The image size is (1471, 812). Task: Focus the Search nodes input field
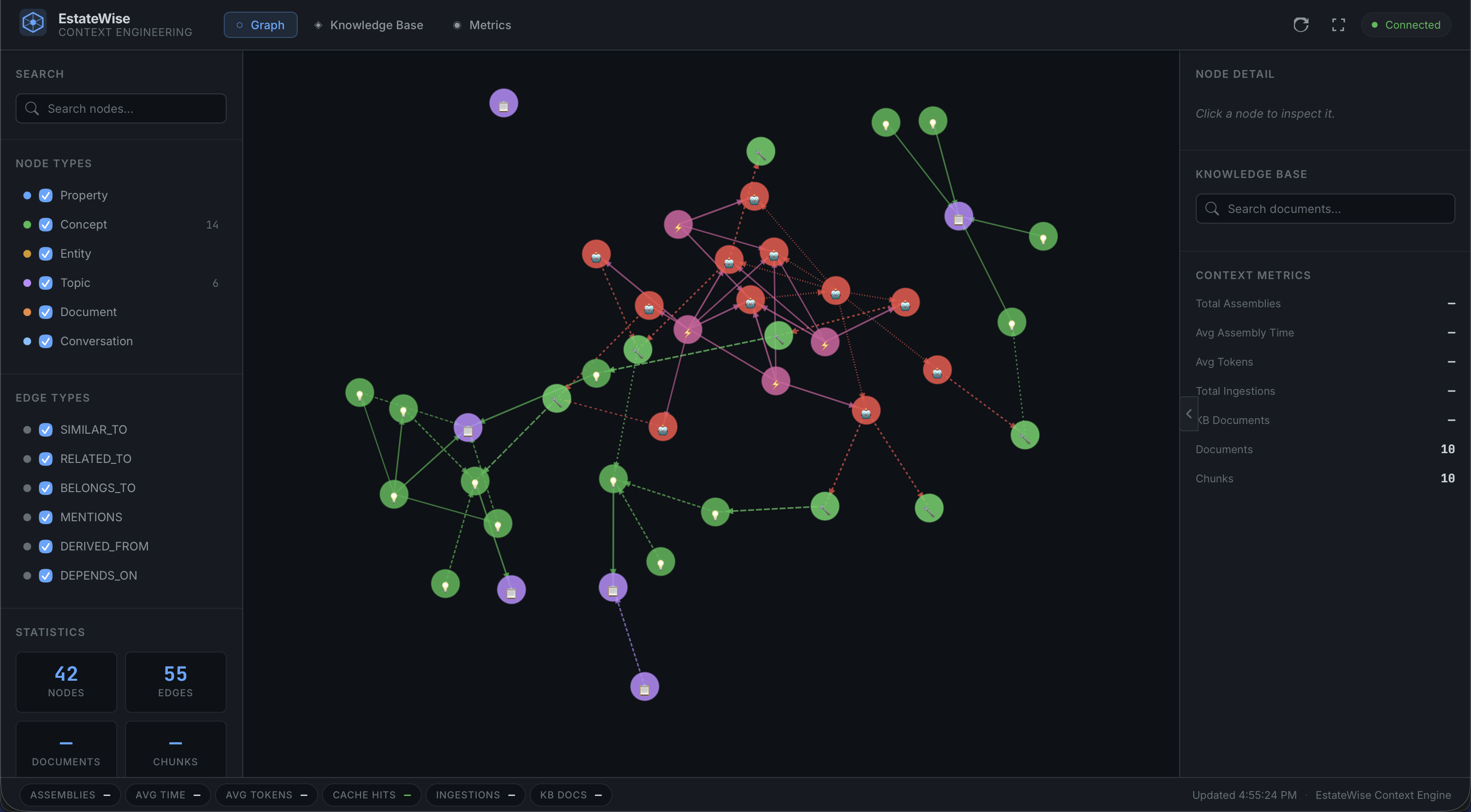[121, 108]
